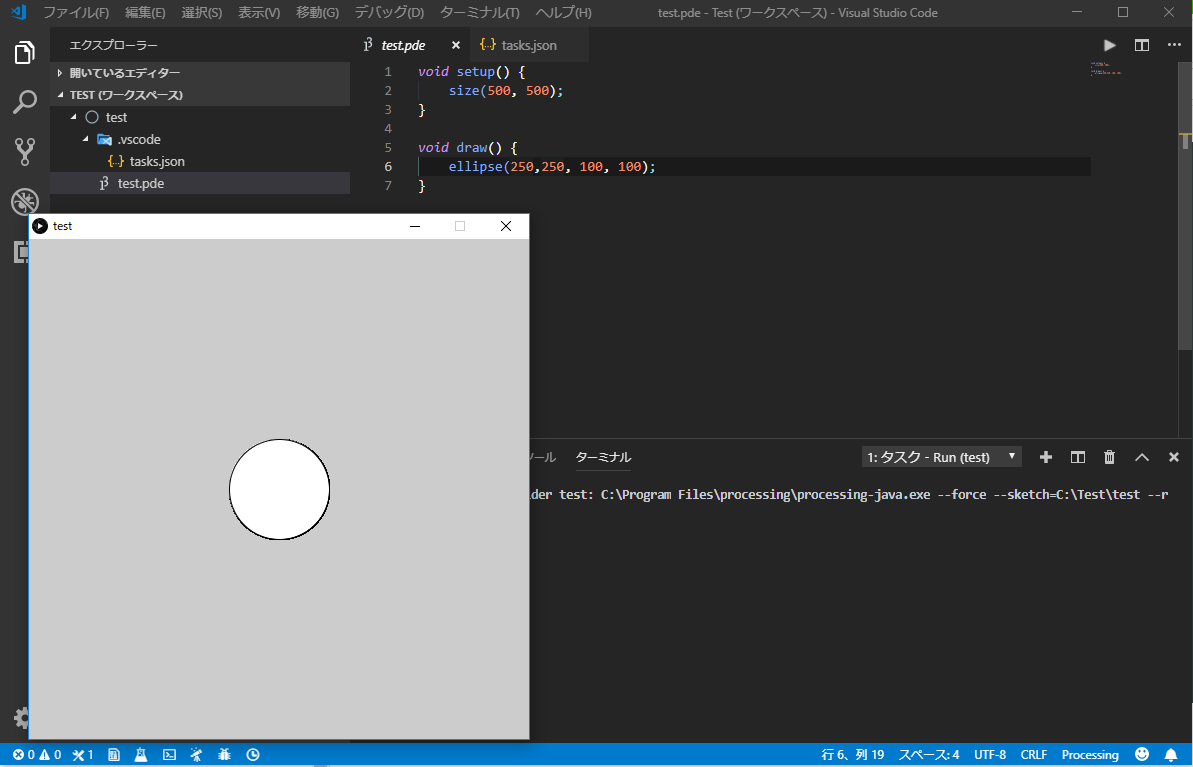
Task: Click the errors and warnings status bar icon
Action: (37, 754)
